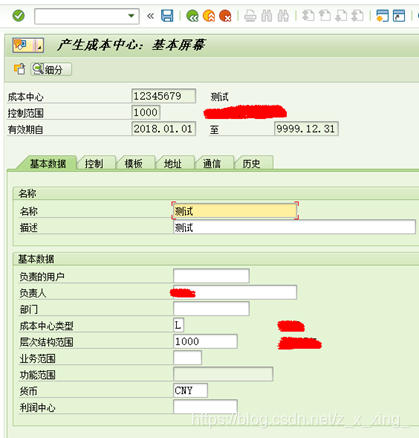Click the red Cancel icon
419x438 pixels.
click(225, 16)
